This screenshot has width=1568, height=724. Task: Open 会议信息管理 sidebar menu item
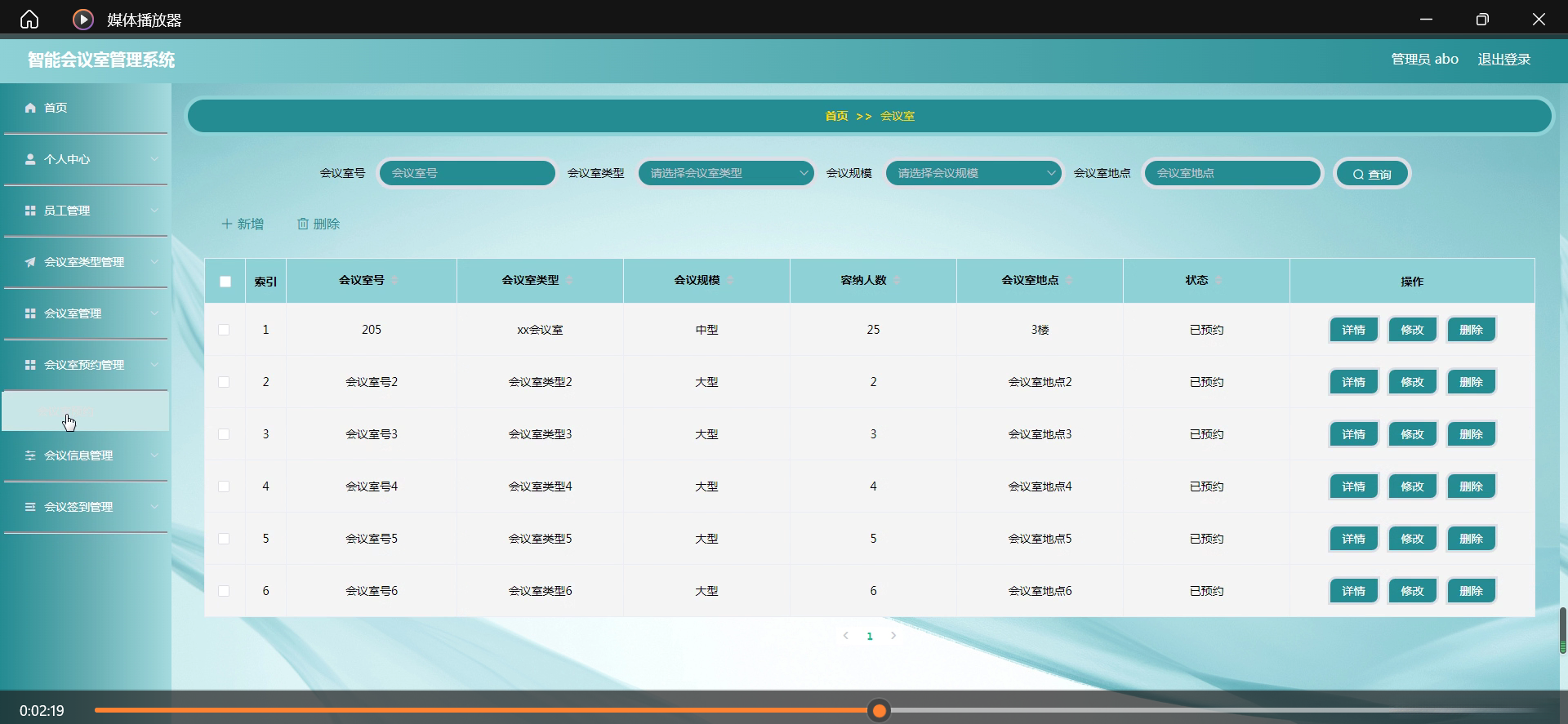pos(86,455)
